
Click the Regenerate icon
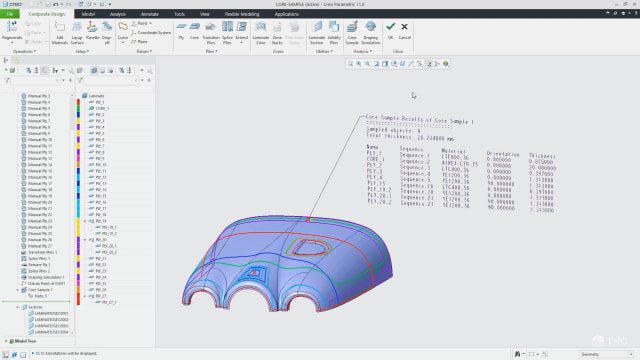tap(12, 27)
